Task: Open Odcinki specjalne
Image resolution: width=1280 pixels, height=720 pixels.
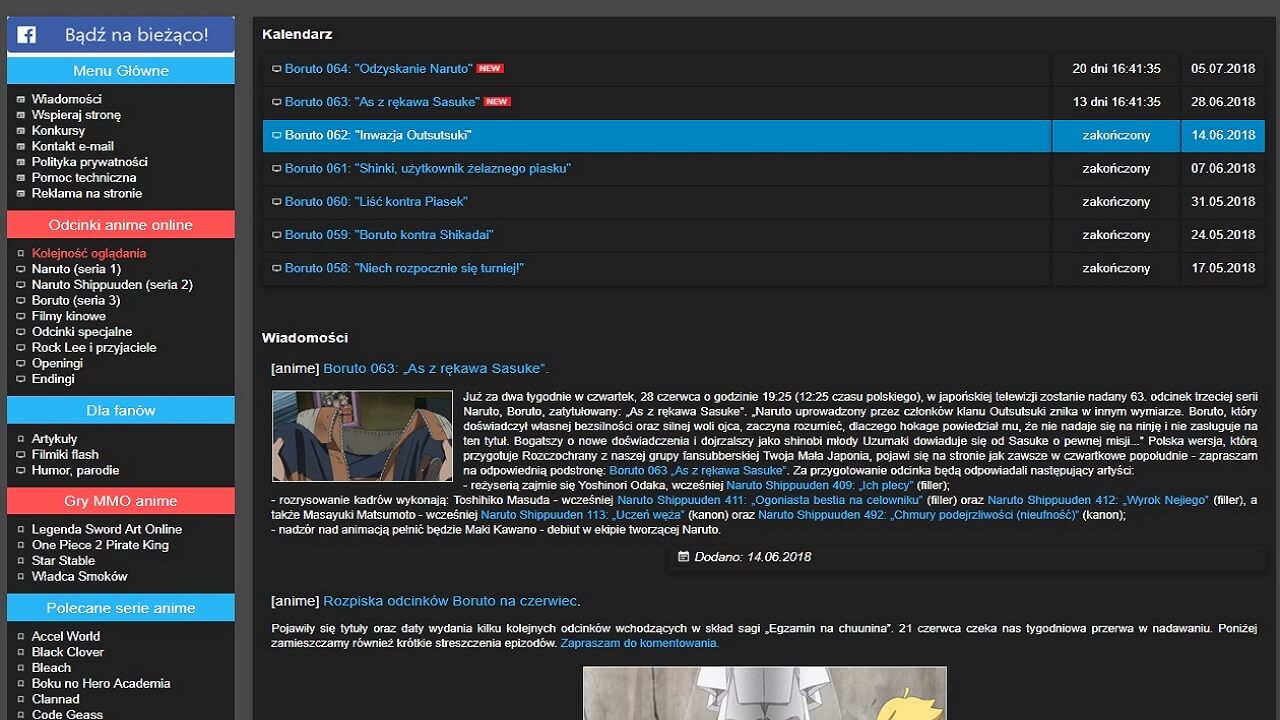Action: pyautogui.click(x=81, y=332)
